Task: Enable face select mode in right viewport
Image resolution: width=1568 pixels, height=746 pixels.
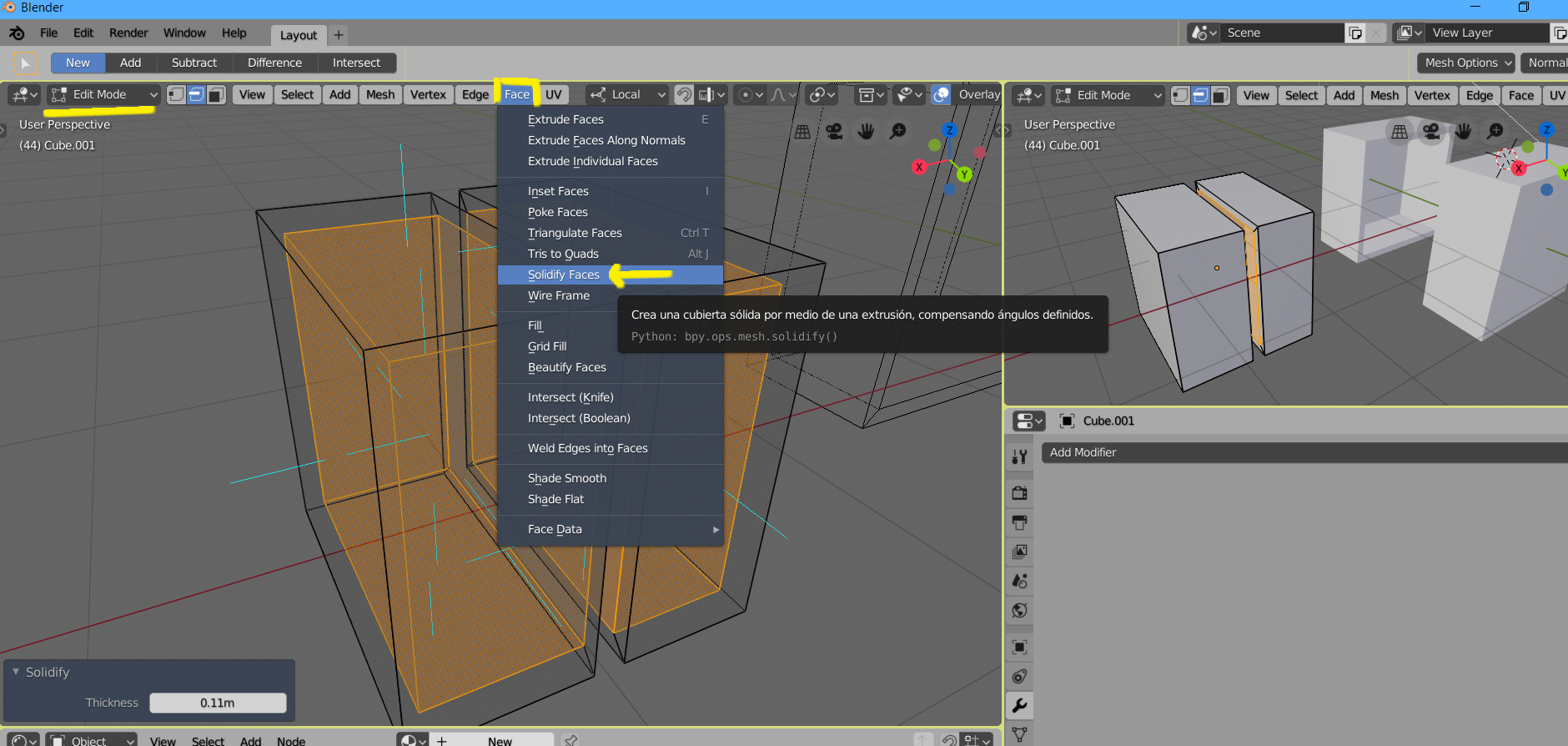Action: click(x=1220, y=95)
